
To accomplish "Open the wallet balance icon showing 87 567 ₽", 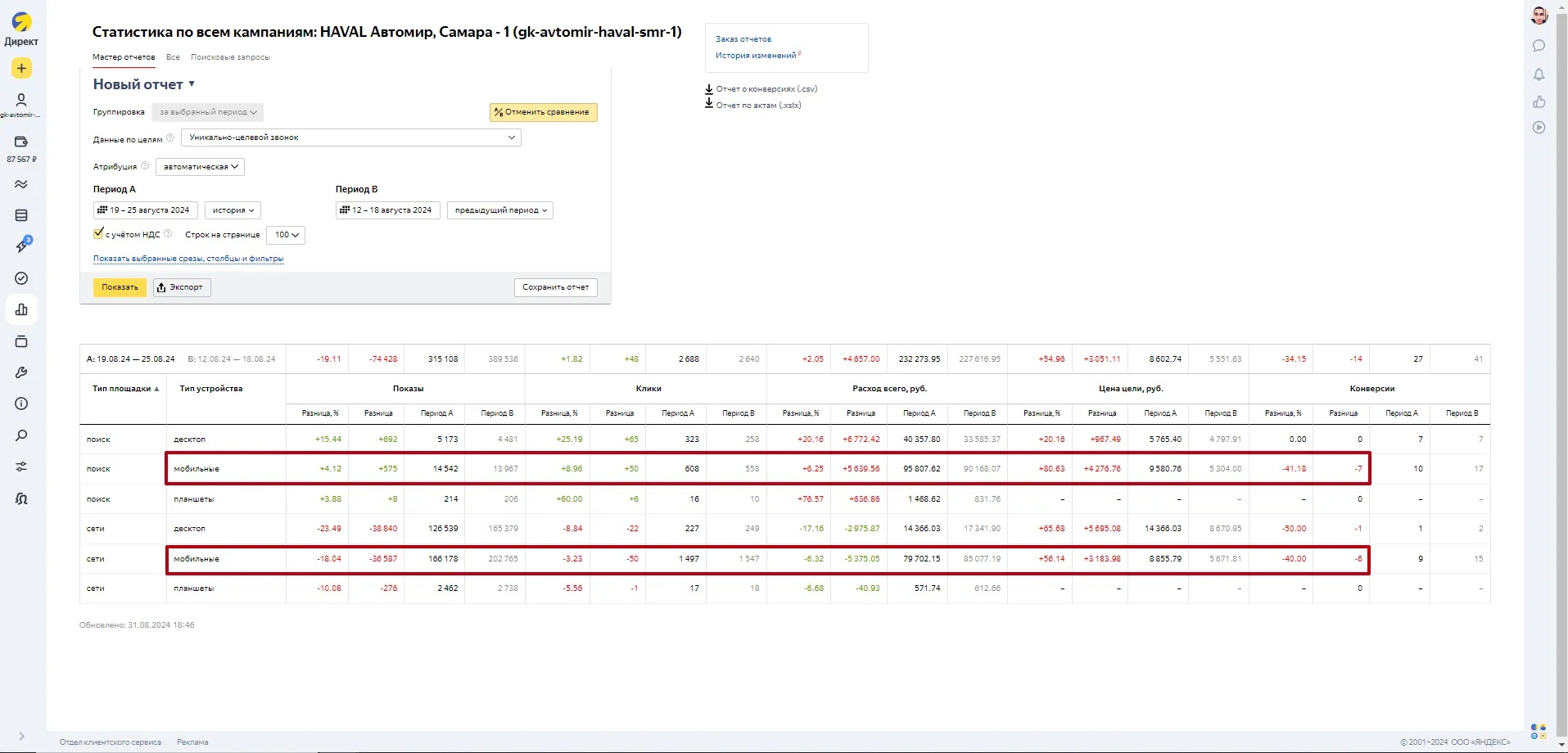I will 21,142.
